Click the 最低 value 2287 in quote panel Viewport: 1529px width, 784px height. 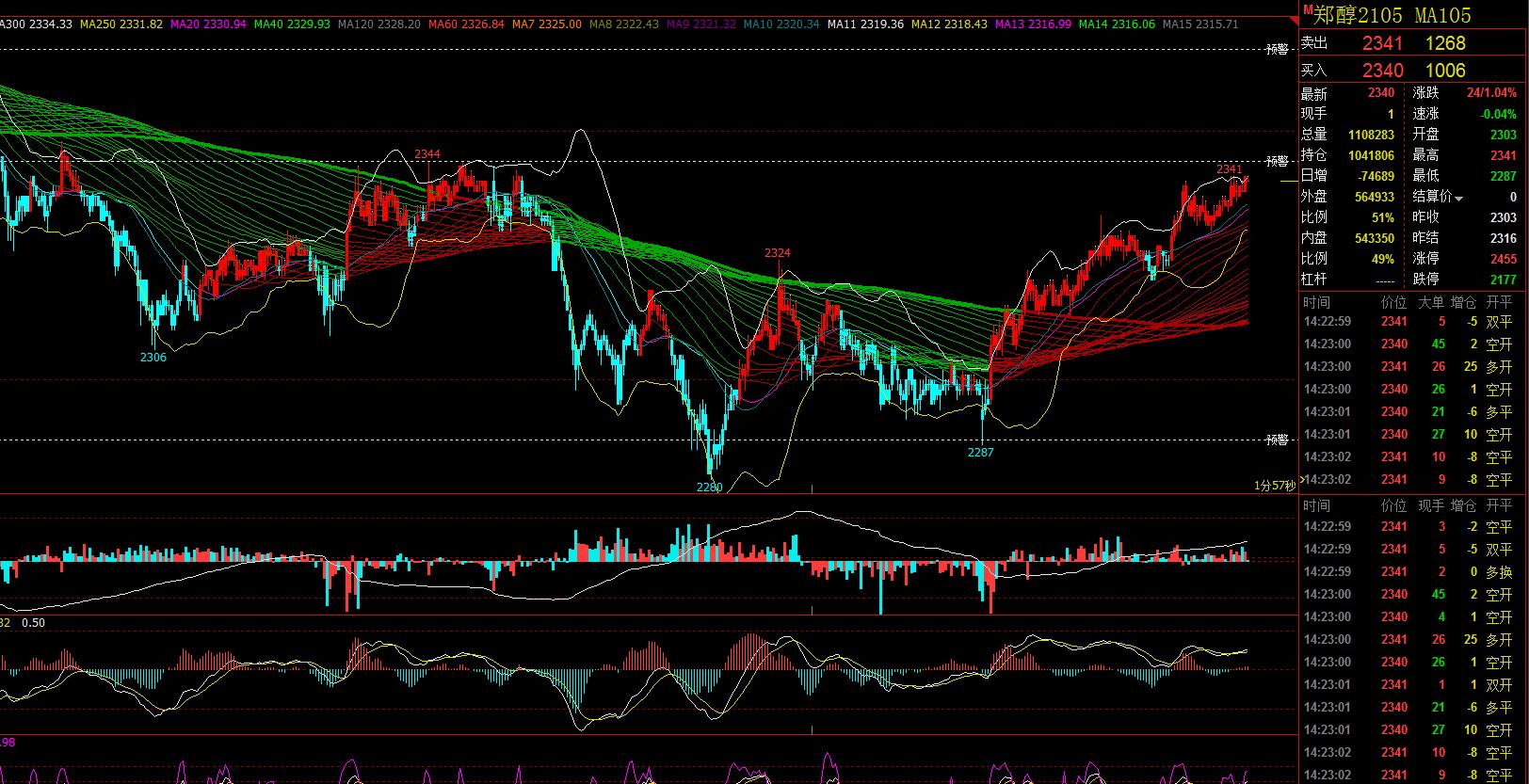pyautogui.click(x=1504, y=176)
